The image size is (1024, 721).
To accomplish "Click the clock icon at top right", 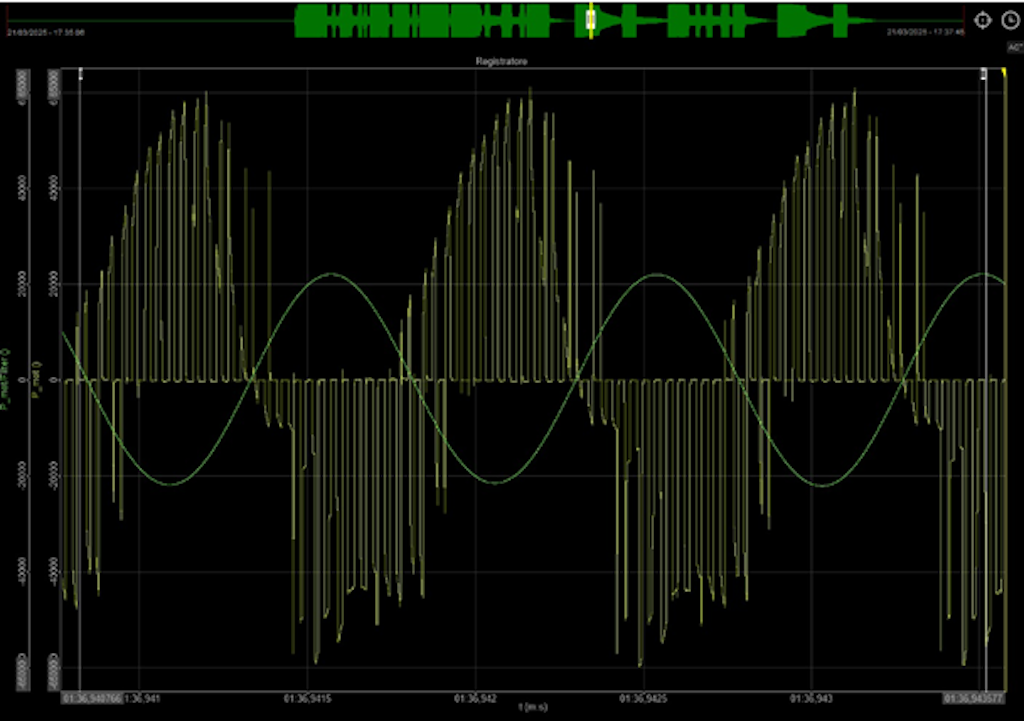I will (x=1010, y=20).
